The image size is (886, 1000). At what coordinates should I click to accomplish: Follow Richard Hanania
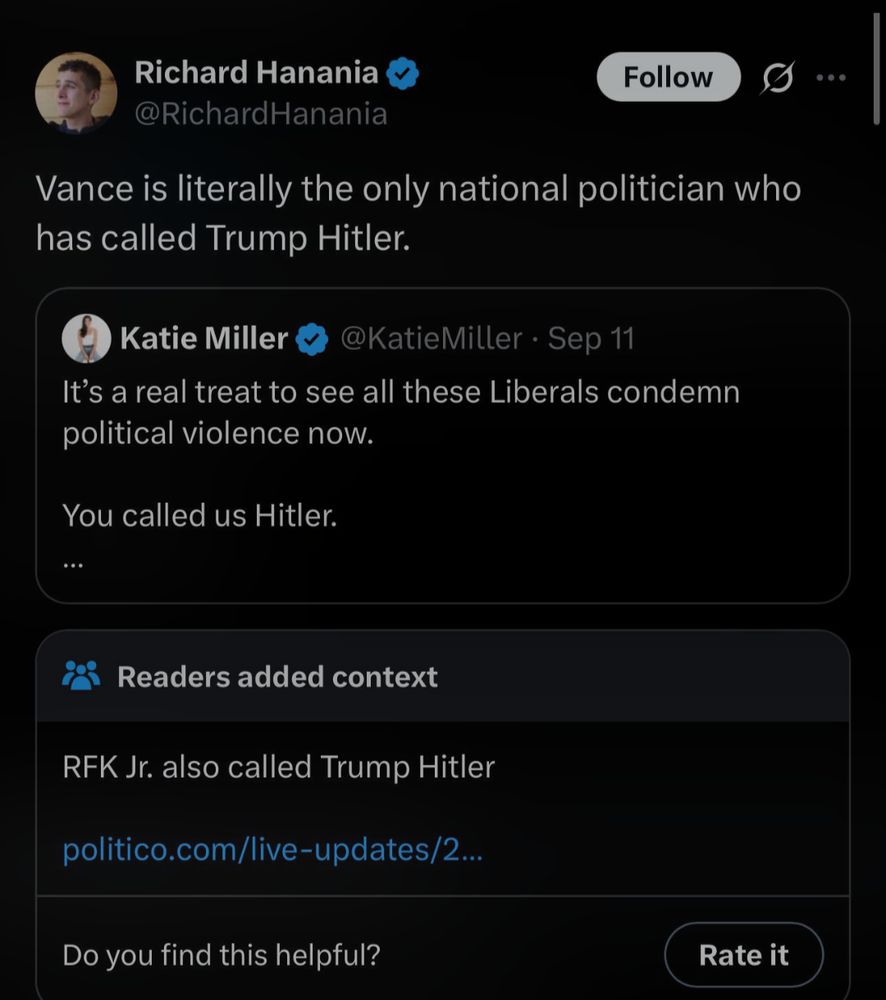point(668,78)
